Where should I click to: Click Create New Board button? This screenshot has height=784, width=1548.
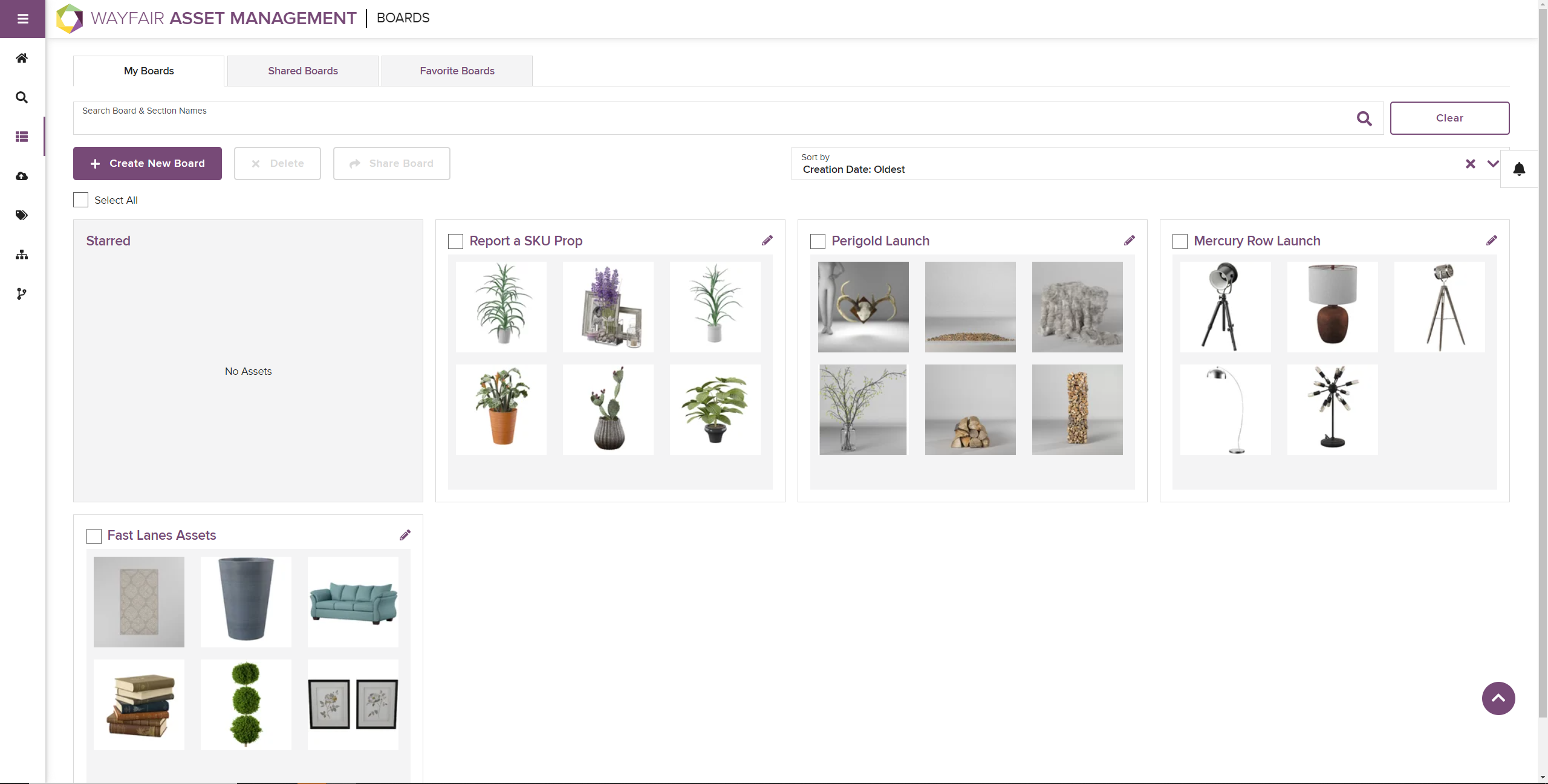coord(148,163)
